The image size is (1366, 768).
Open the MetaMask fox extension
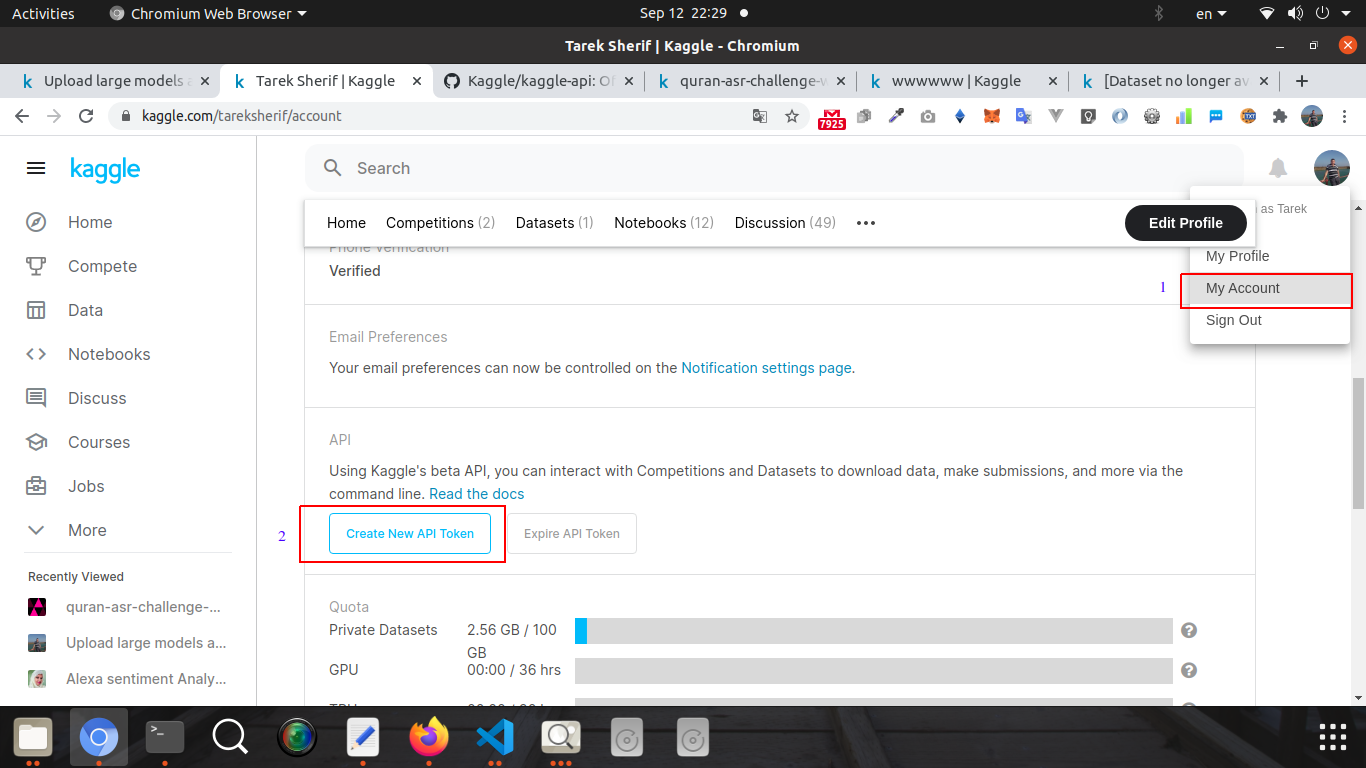(x=992, y=116)
